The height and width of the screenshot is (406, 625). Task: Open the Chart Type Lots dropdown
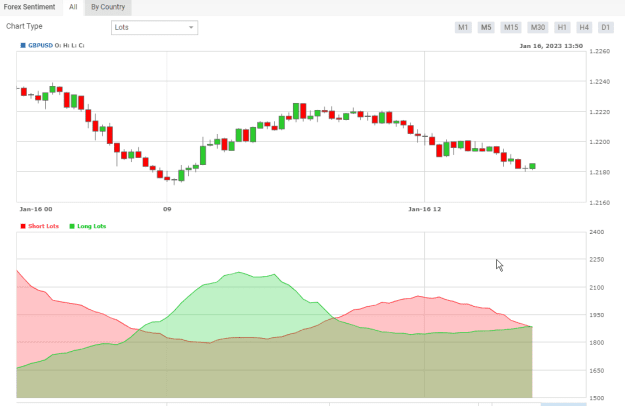tap(154, 27)
